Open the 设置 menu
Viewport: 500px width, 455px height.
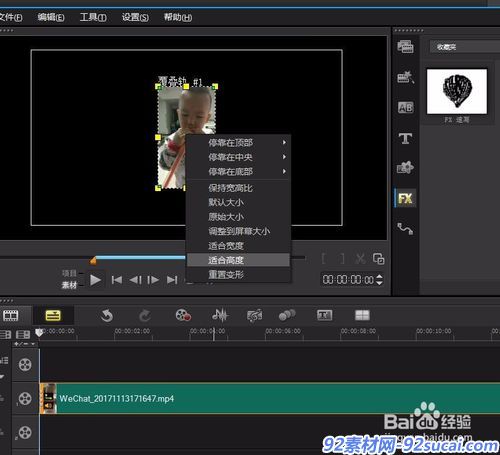coord(135,17)
